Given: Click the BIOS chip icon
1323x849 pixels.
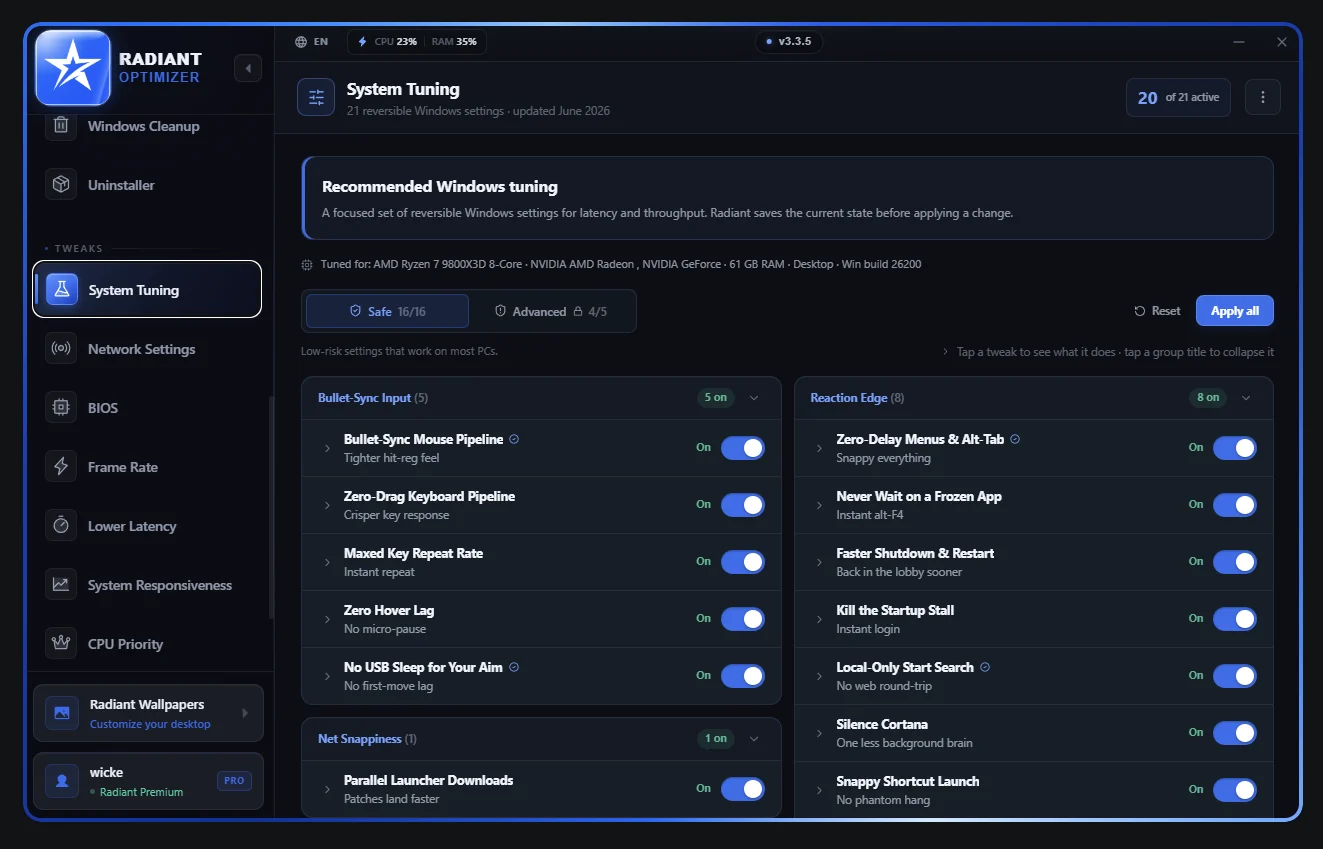Looking at the screenshot, I should click(61, 408).
